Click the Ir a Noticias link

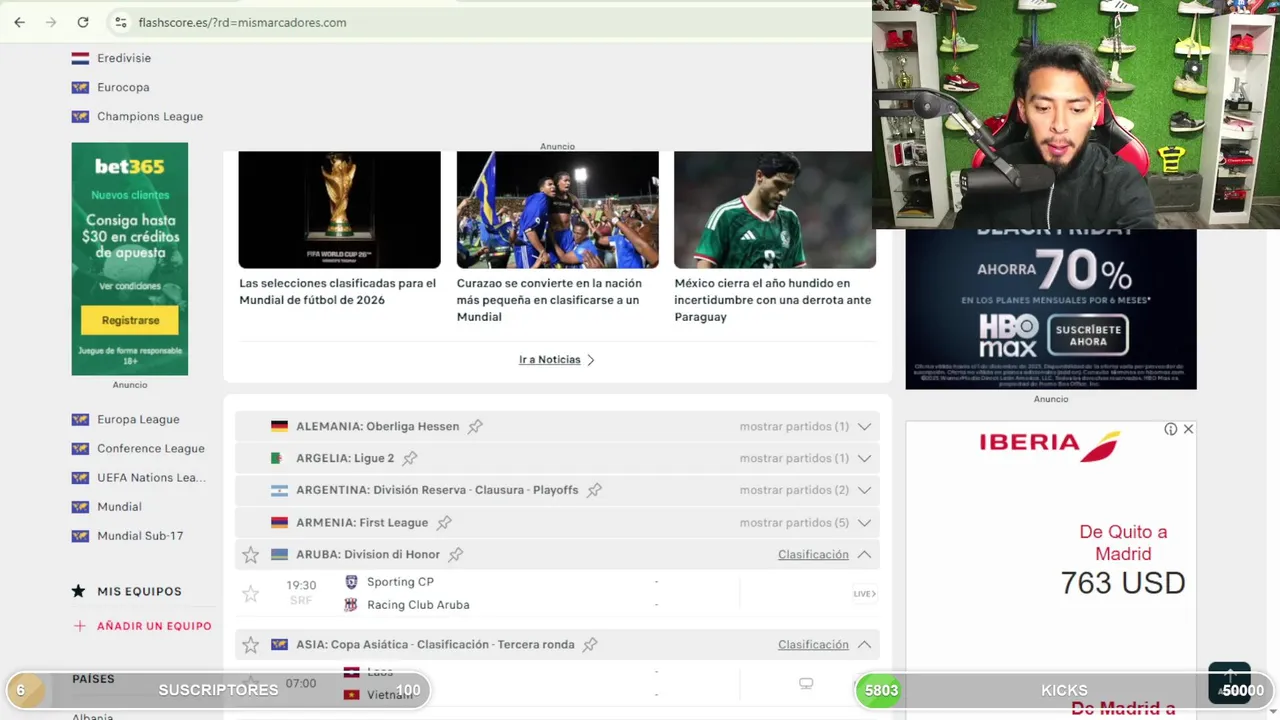(x=549, y=359)
